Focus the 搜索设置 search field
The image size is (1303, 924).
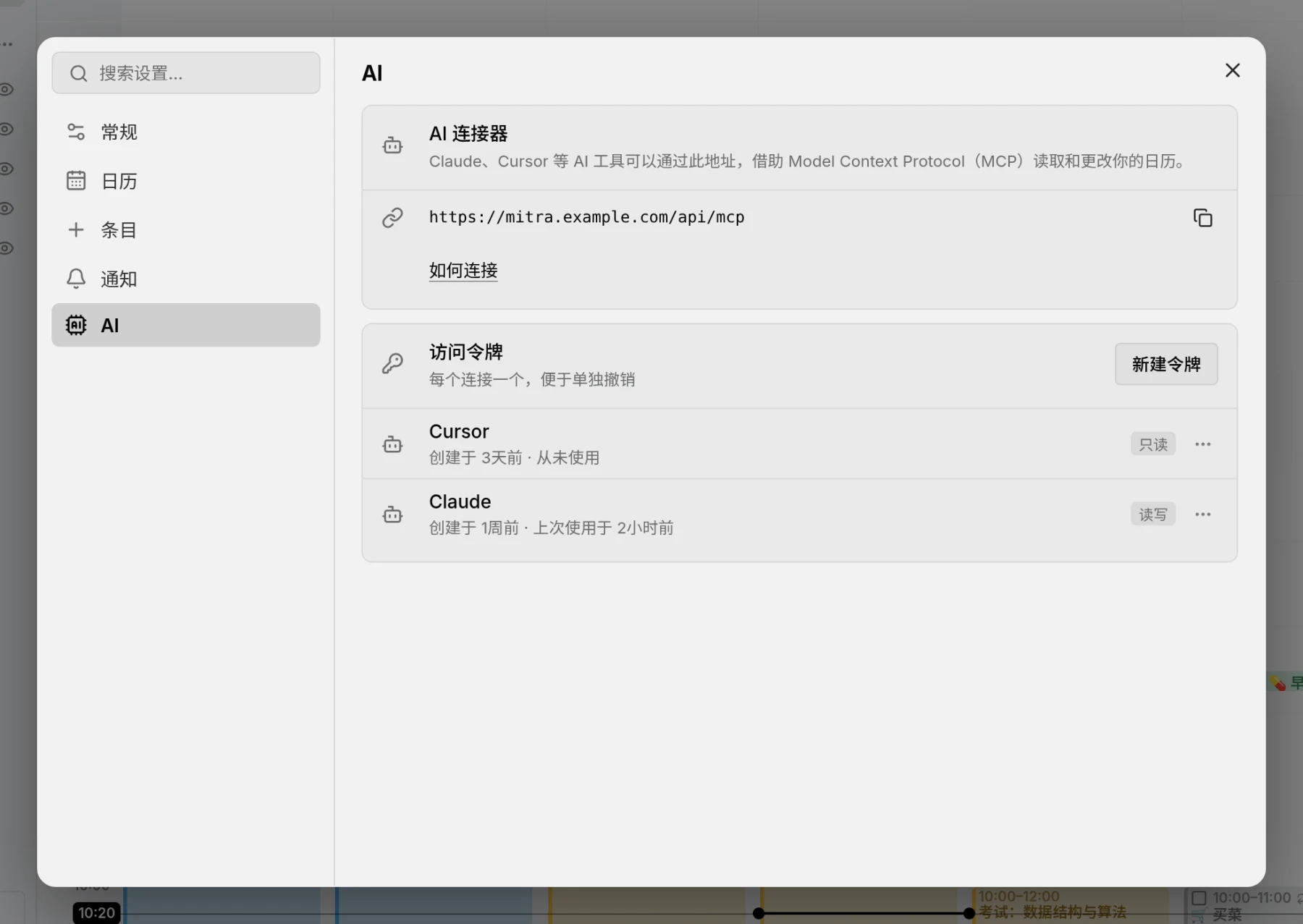point(186,73)
